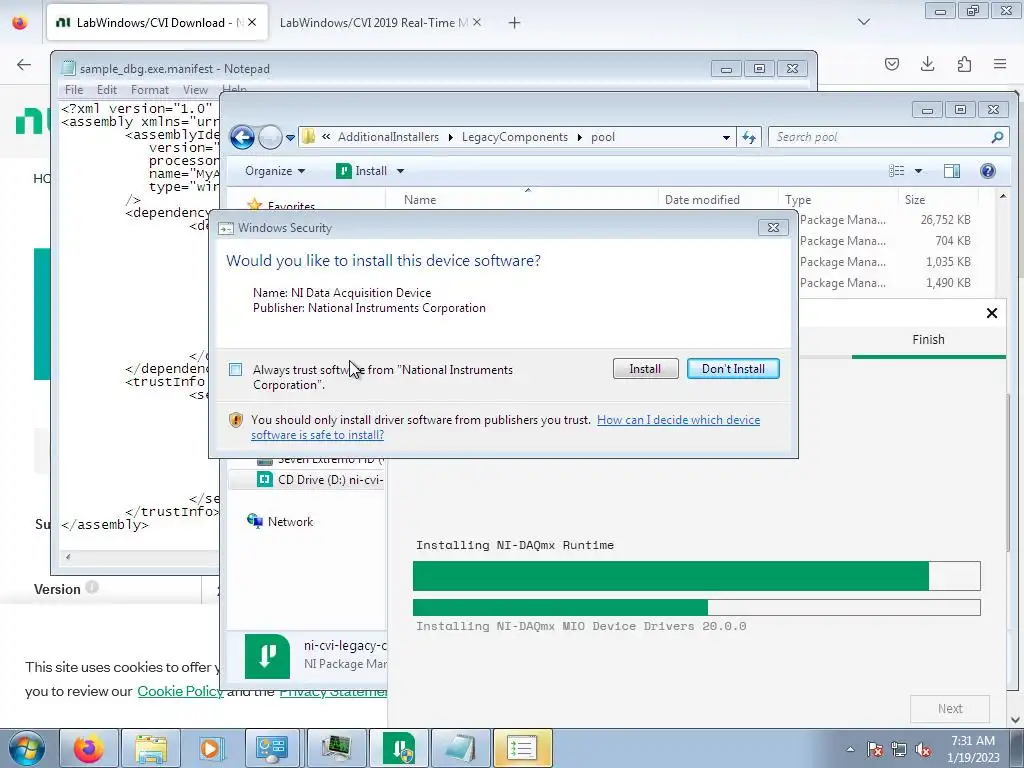Close the LabWindows/CVI Download tab

click(252, 22)
